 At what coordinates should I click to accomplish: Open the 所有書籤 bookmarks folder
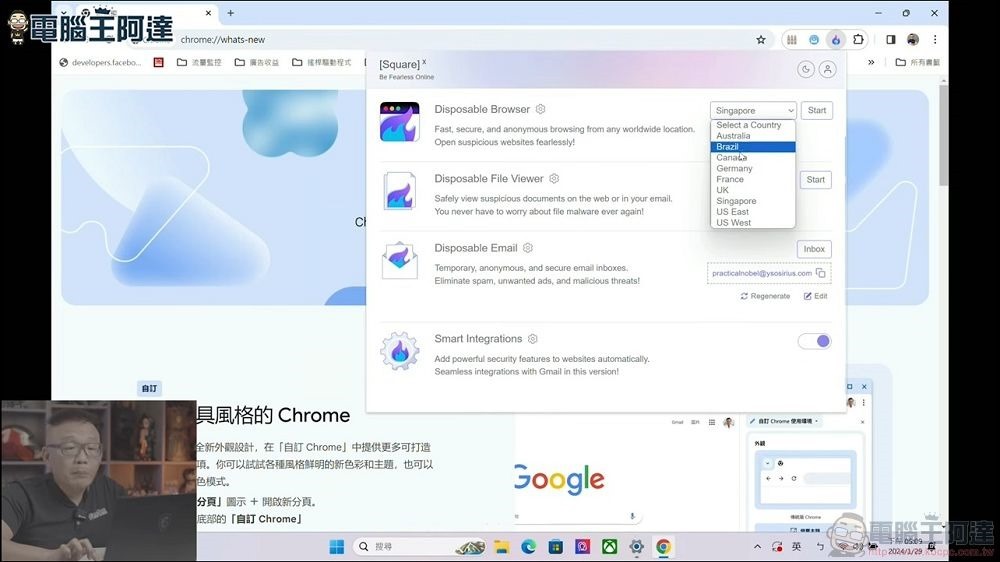point(918,63)
